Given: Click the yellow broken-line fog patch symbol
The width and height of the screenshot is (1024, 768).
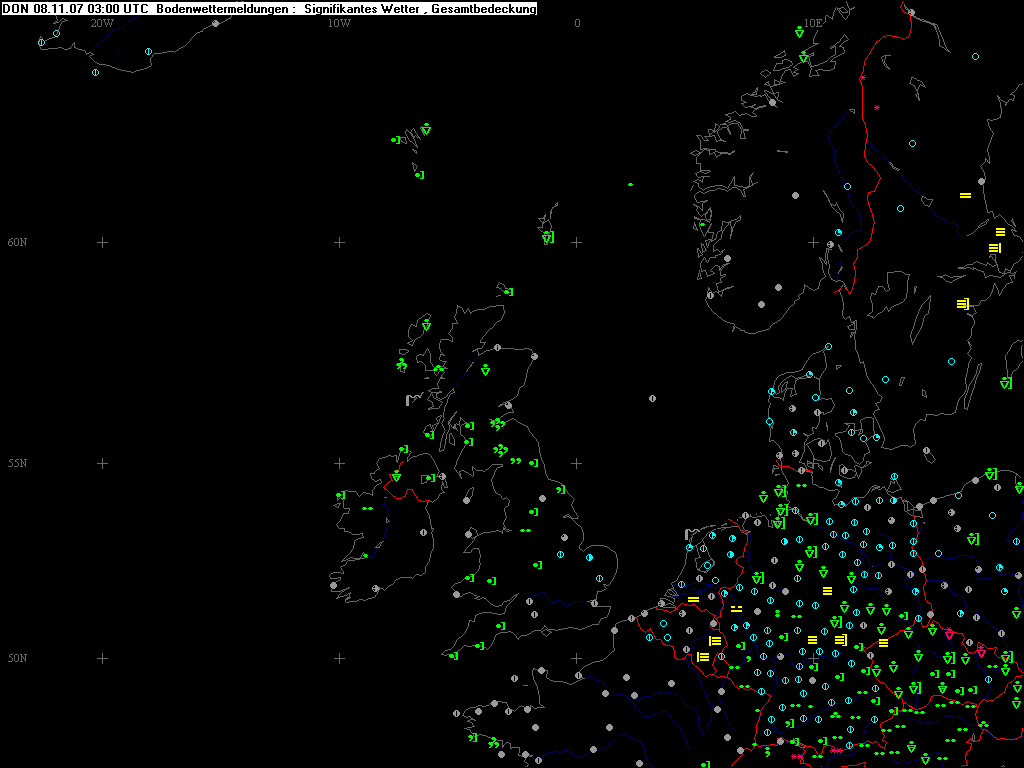Looking at the screenshot, I should pos(736,608).
